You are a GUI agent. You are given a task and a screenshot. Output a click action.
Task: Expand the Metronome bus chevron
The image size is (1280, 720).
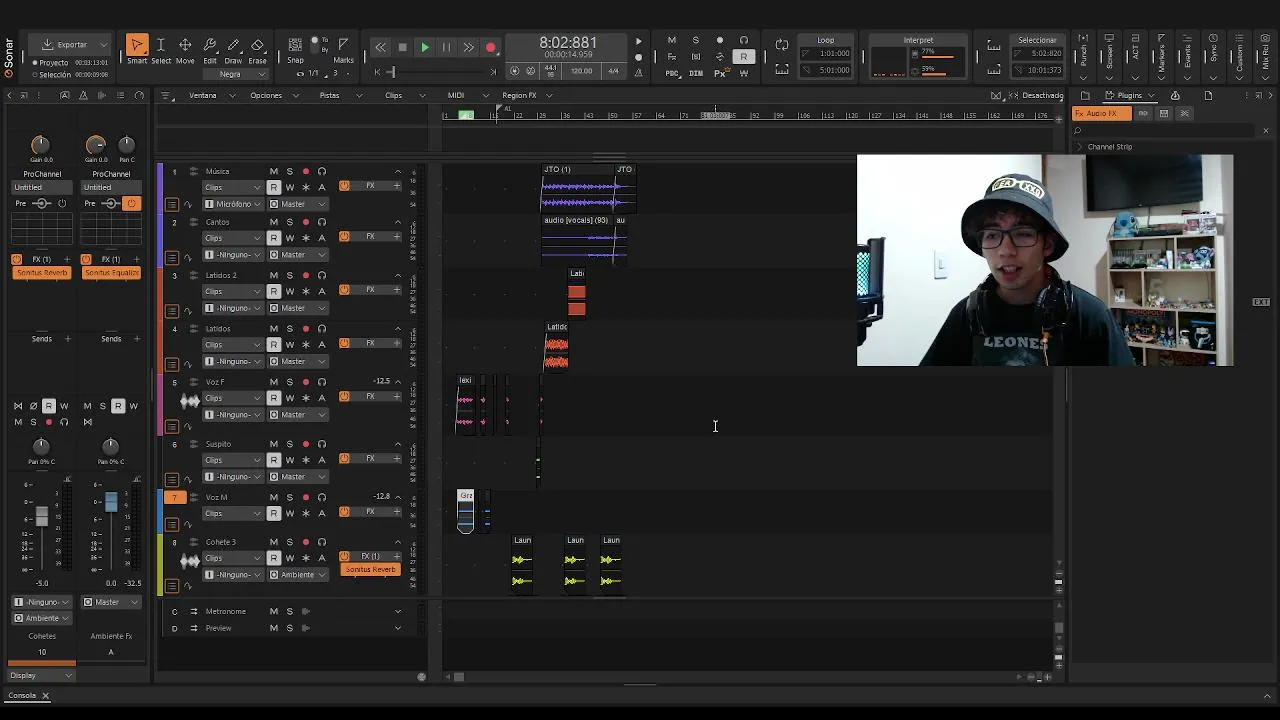click(398, 611)
